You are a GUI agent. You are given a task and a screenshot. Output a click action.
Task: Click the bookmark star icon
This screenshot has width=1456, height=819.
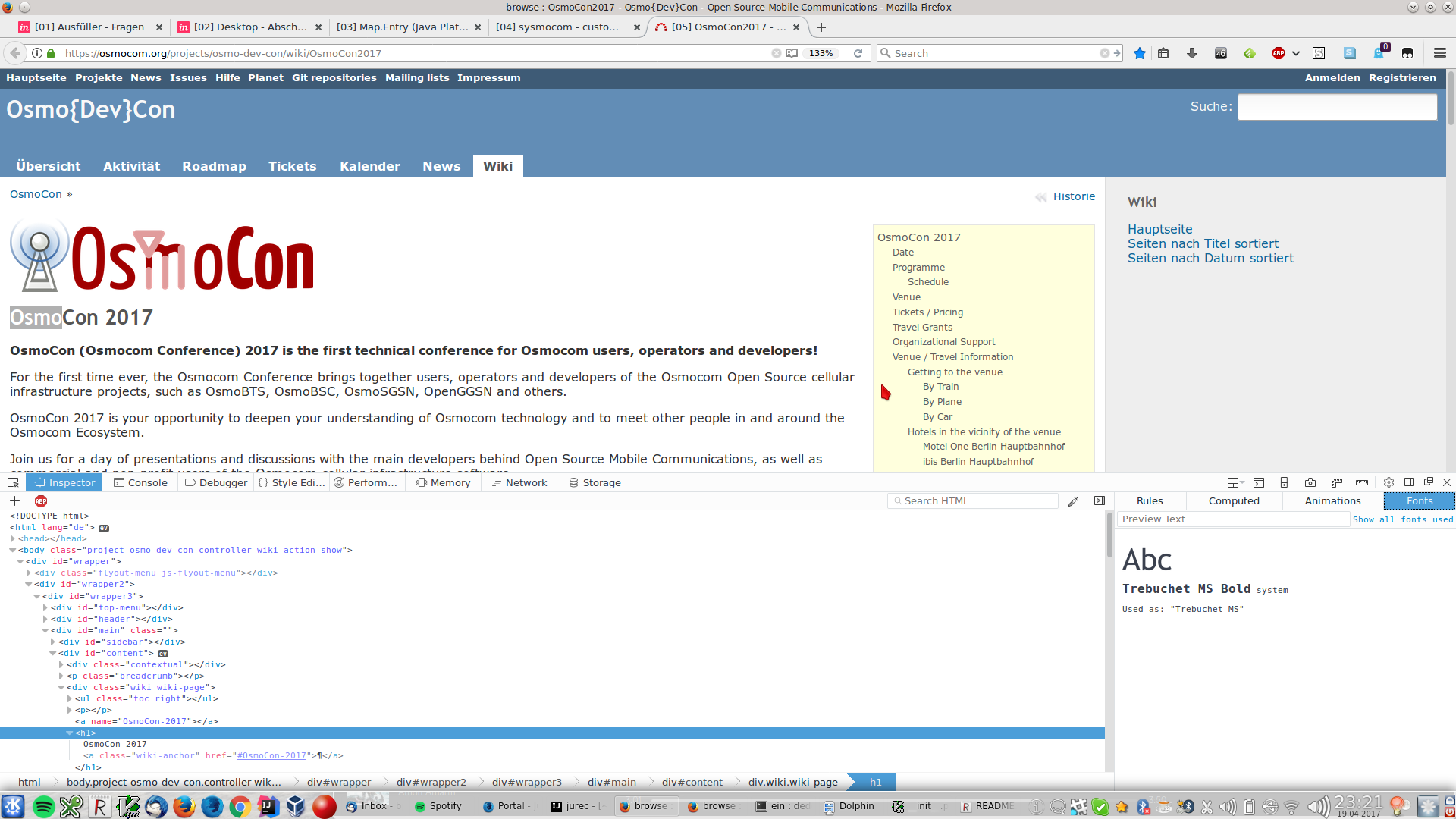pyautogui.click(x=1139, y=53)
